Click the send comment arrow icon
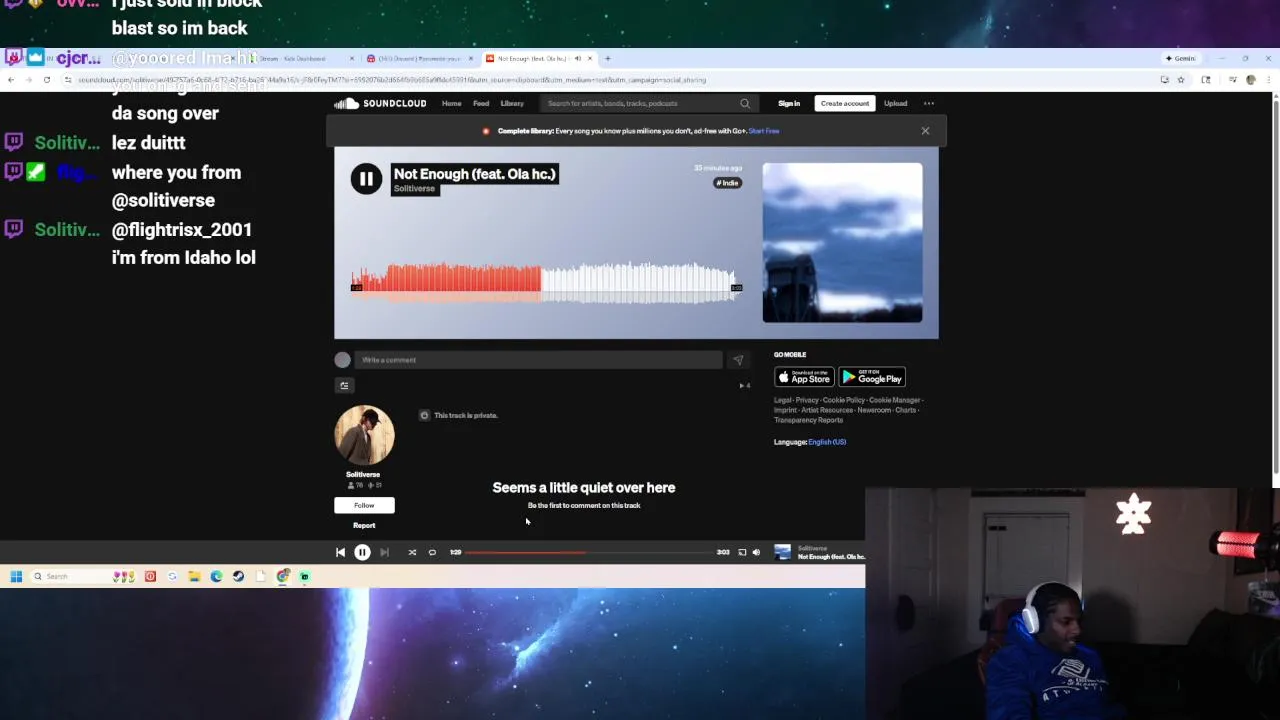 point(738,360)
